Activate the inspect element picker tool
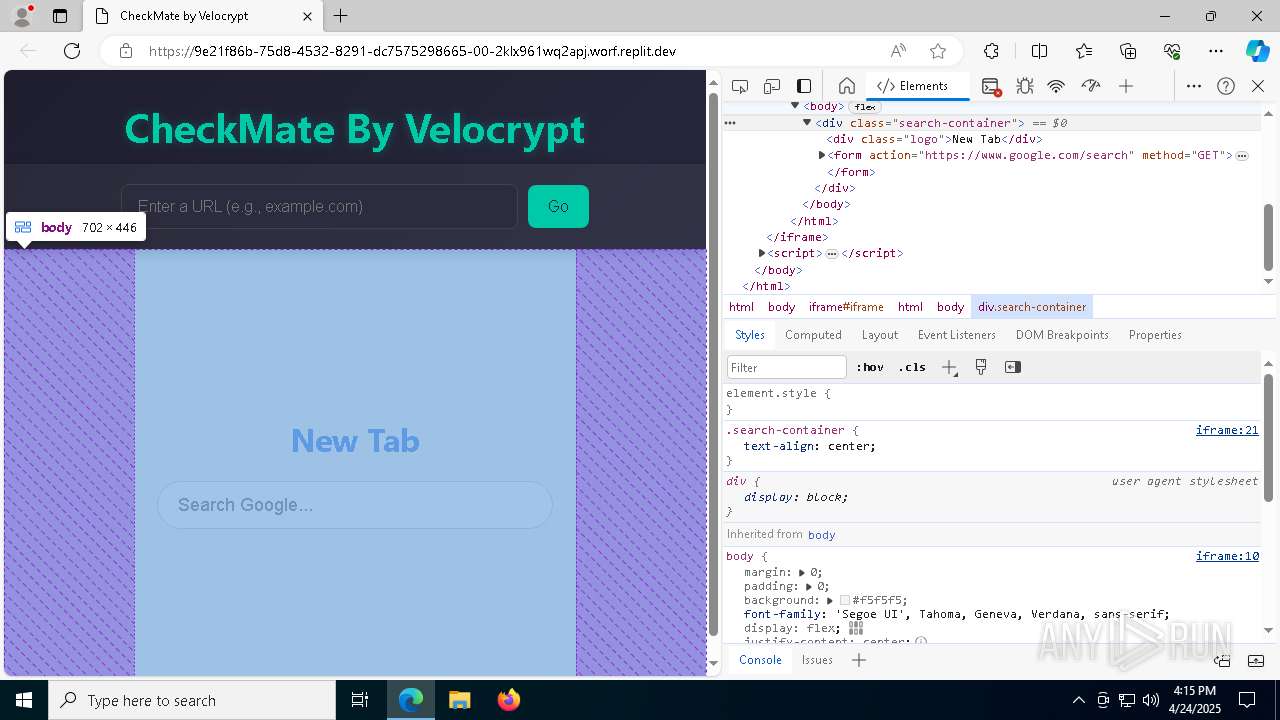The image size is (1280, 720). click(x=739, y=86)
